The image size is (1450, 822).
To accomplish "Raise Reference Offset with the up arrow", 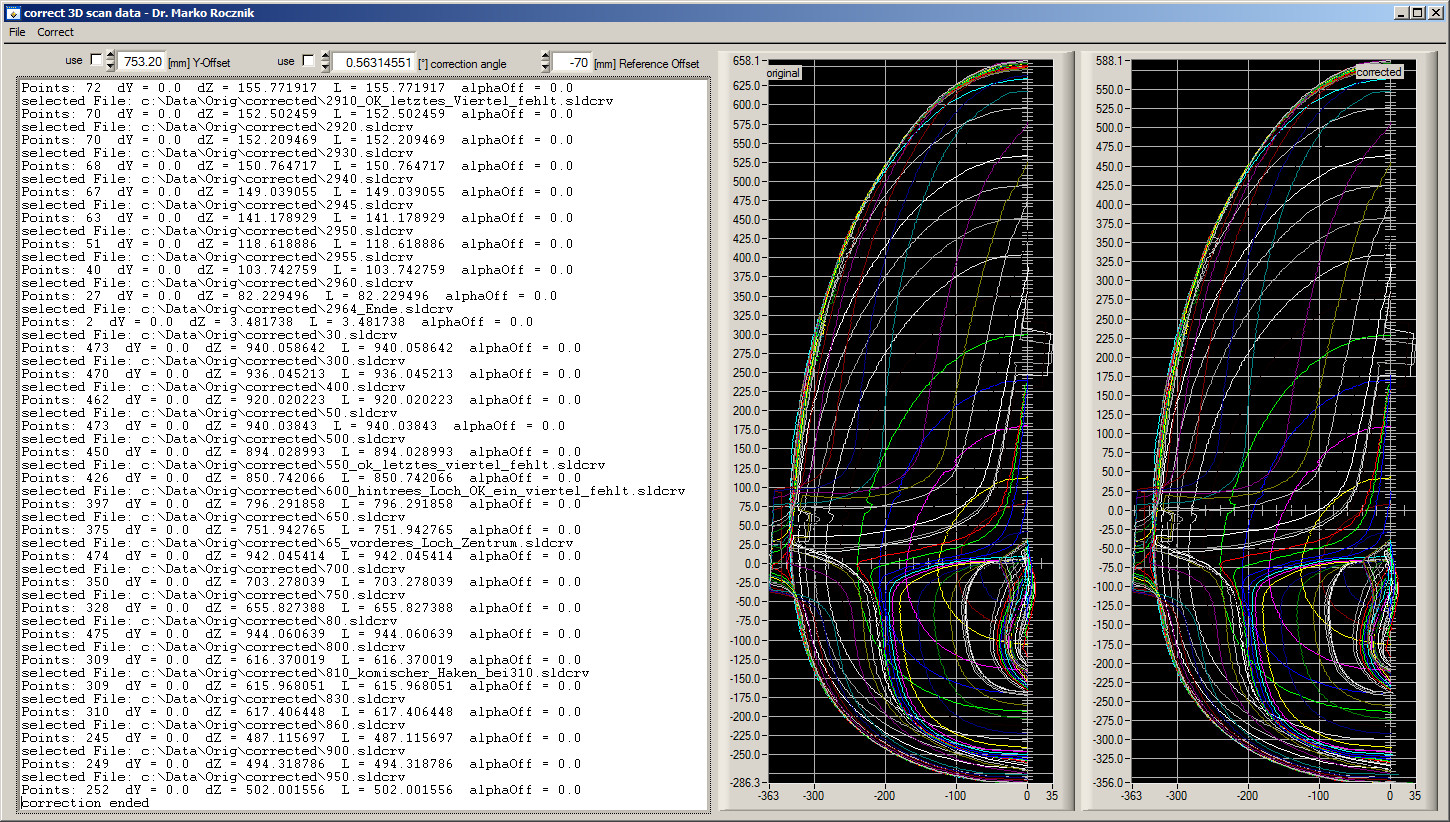I will (x=545, y=56).
